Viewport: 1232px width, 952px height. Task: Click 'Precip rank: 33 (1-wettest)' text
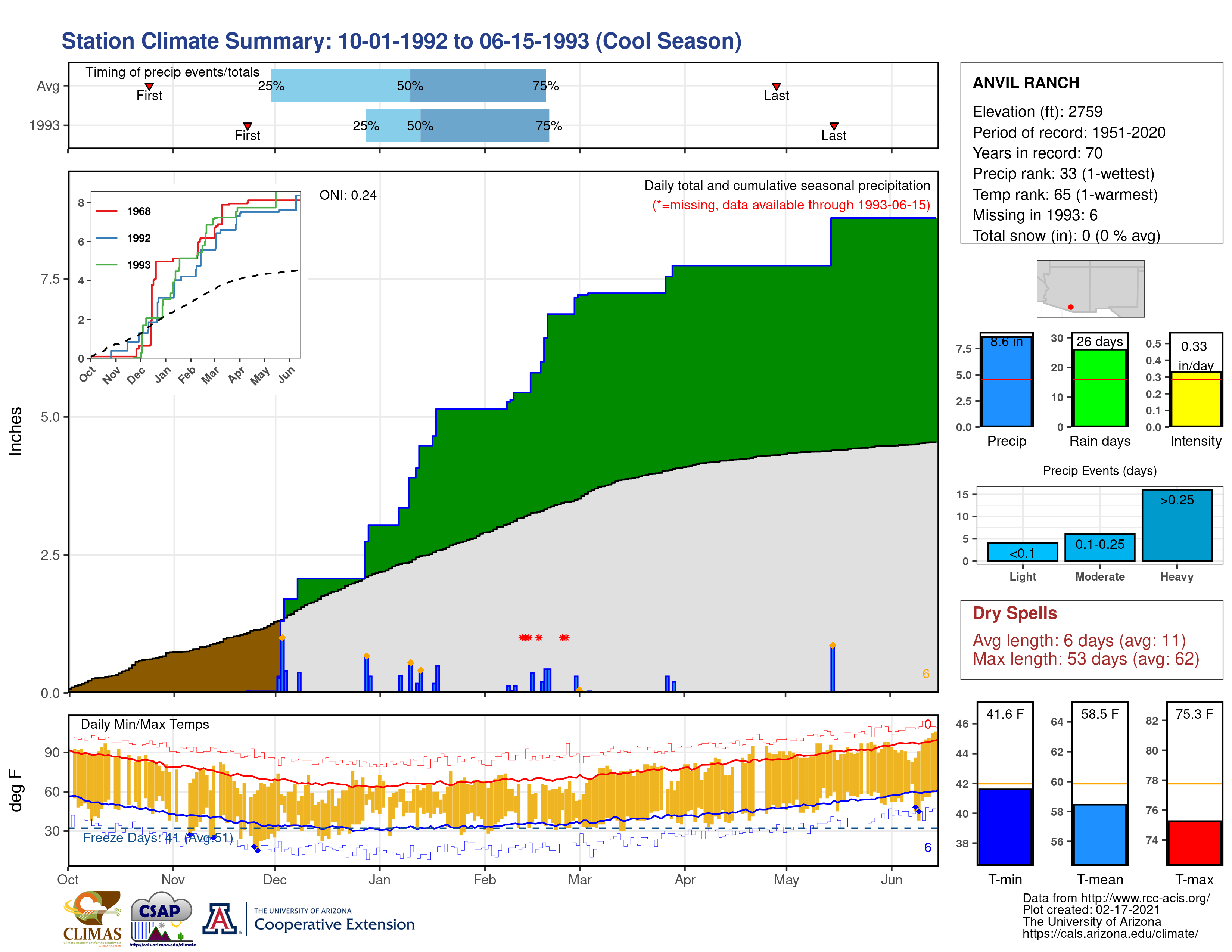(x=1063, y=174)
